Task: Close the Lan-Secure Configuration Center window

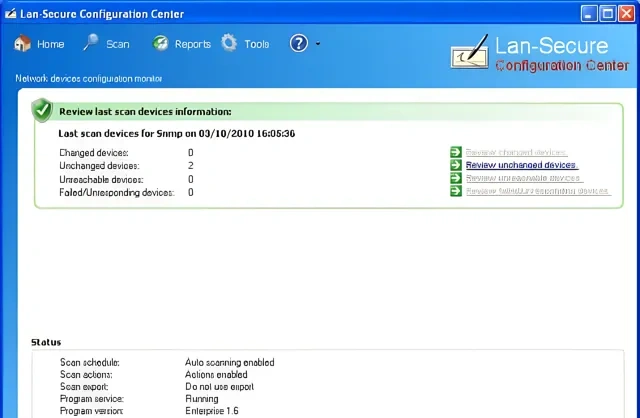Action: point(626,13)
